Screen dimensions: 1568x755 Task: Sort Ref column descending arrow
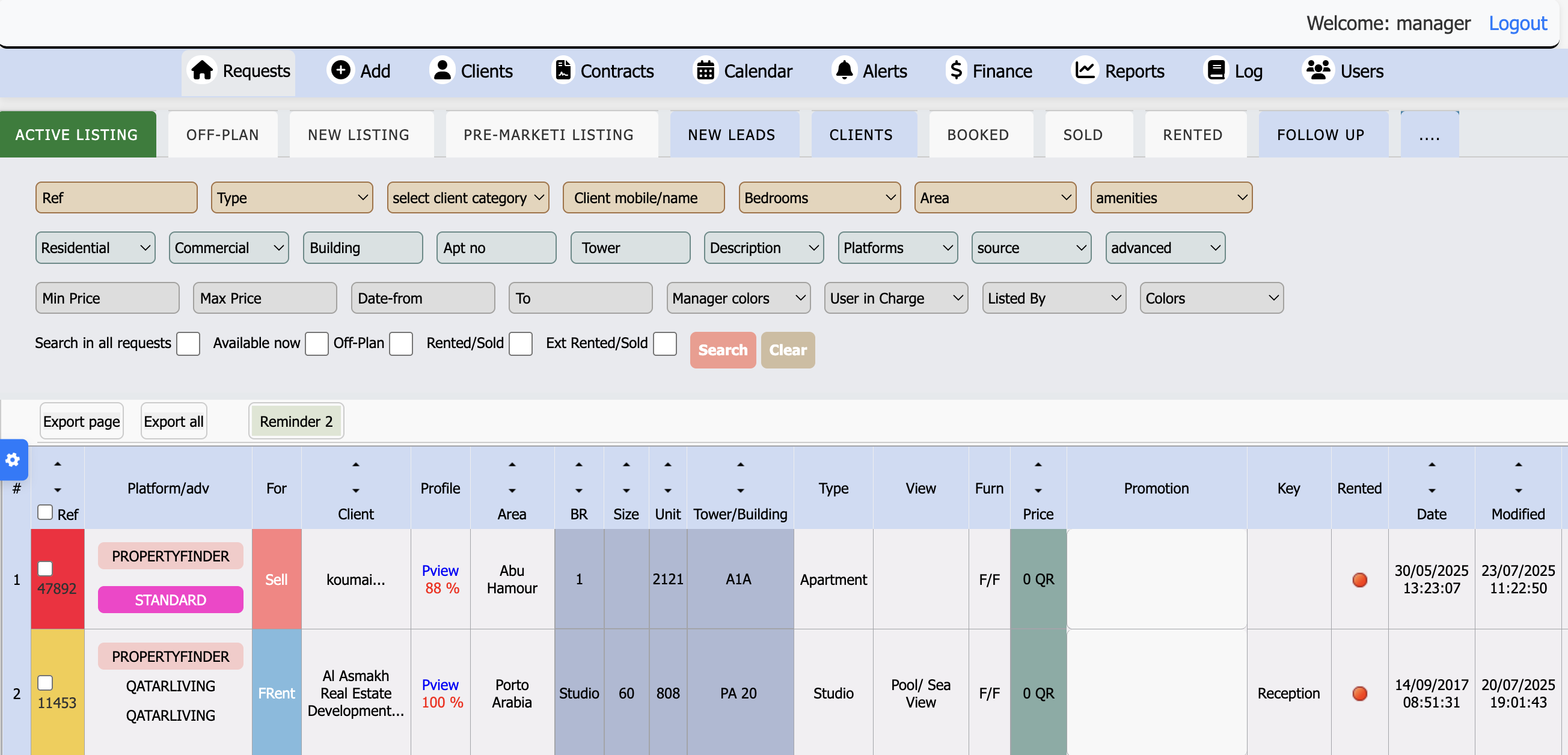58,490
